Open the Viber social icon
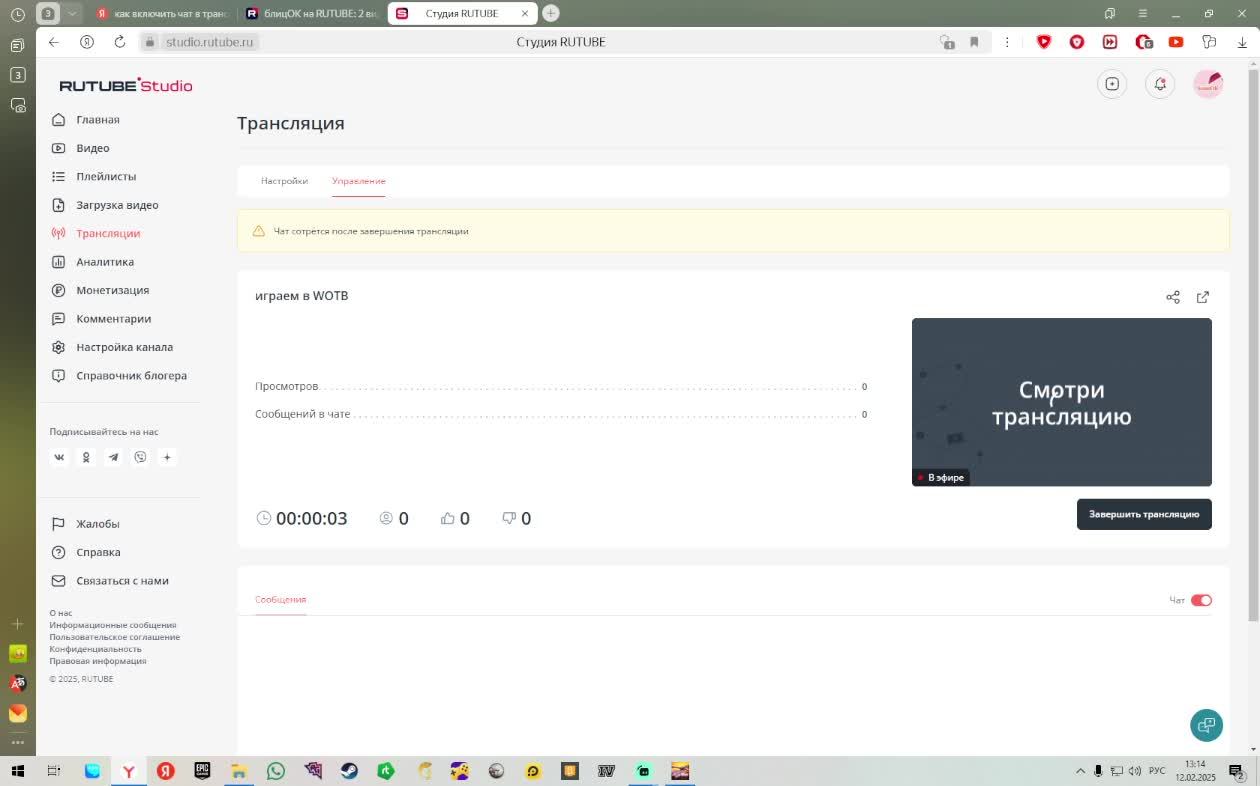This screenshot has width=1260, height=786. click(x=140, y=457)
